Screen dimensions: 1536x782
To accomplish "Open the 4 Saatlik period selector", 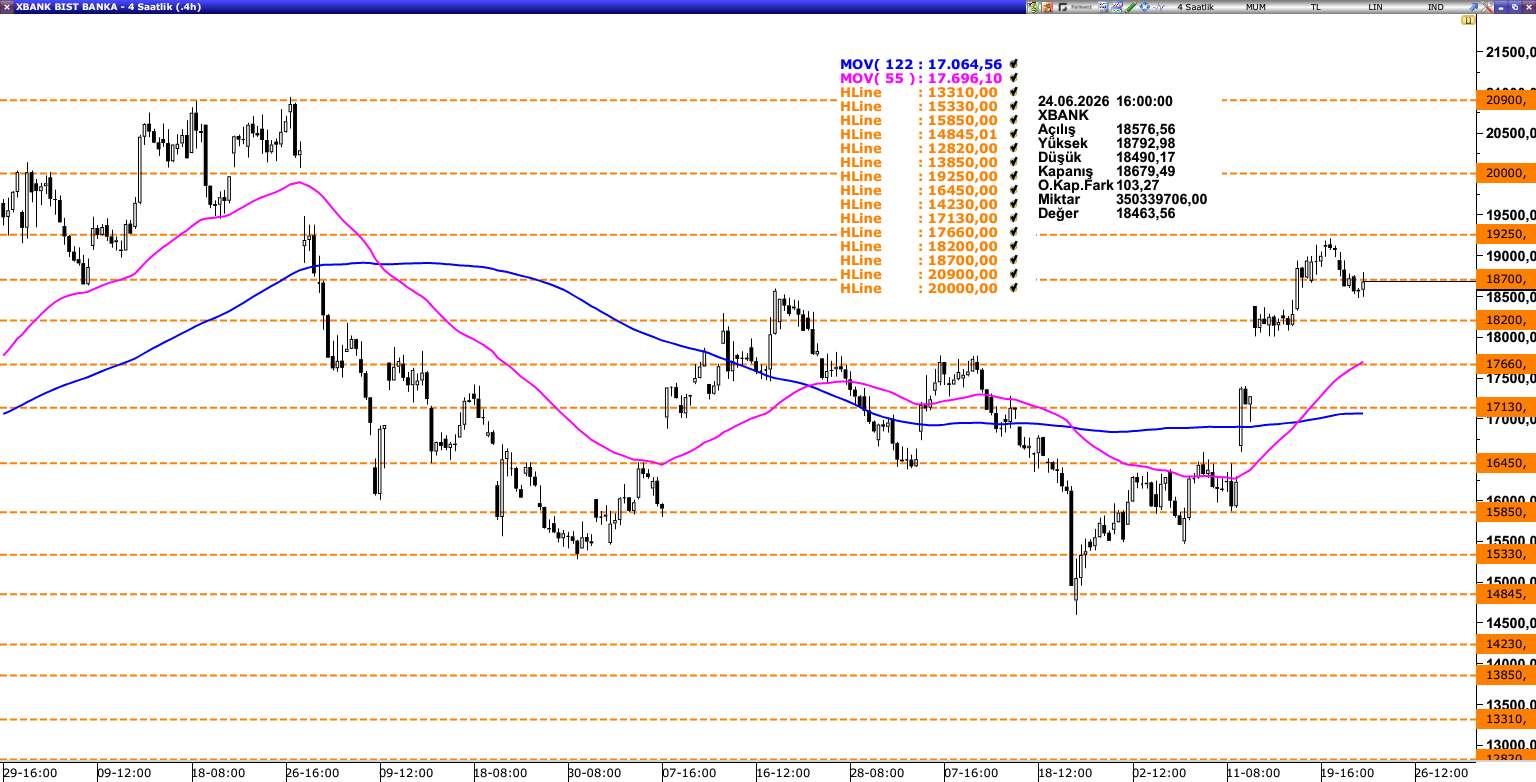I will tap(1195, 7).
